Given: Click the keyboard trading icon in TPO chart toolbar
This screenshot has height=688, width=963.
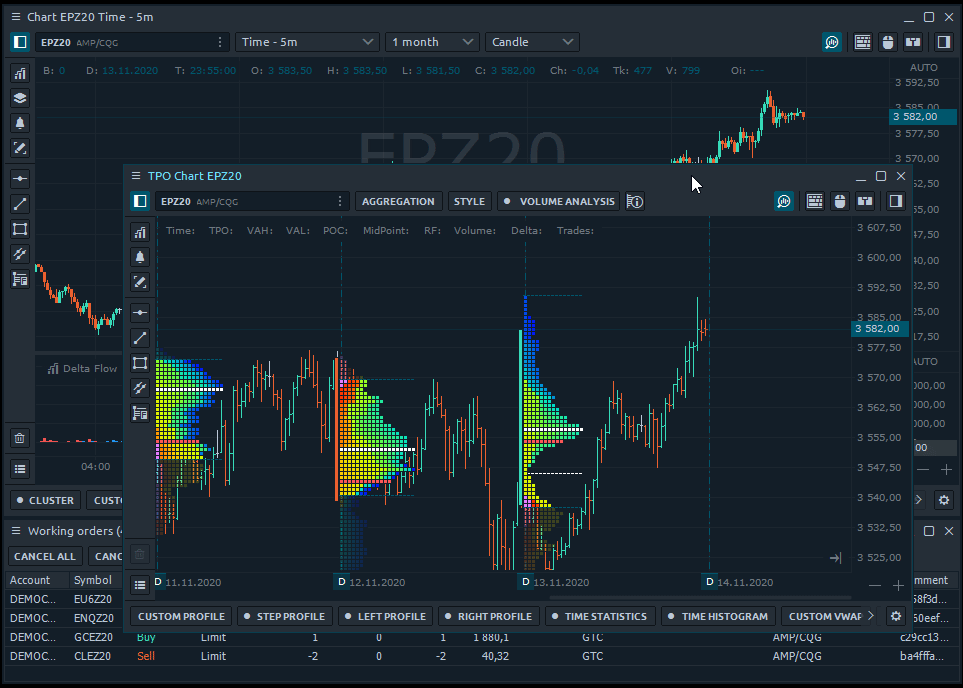Looking at the screenshot, I should point(814,201).
